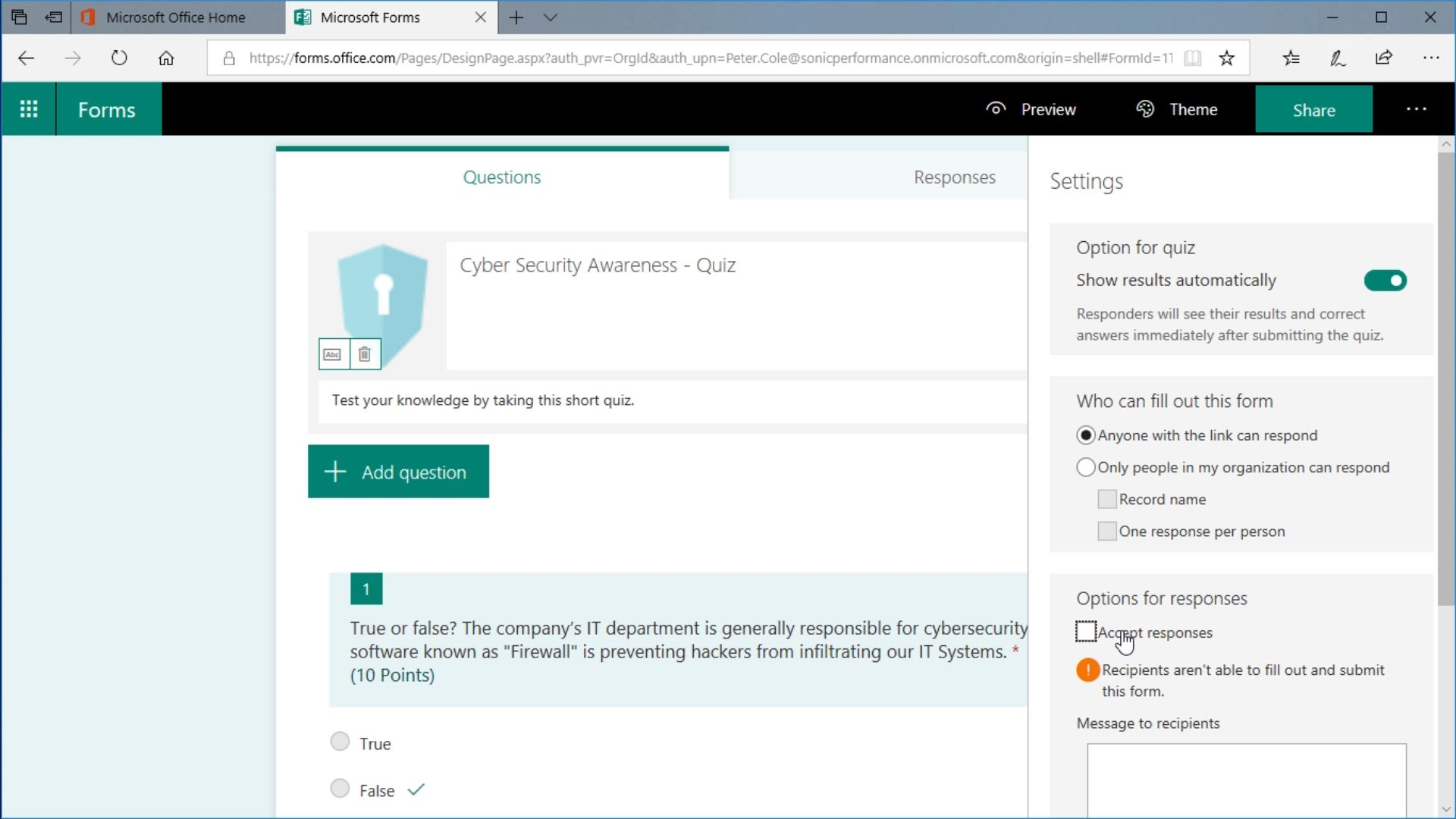The image size is (1456, 819).
Task: Click the Share button to distribute form
Action: click(x=1313, y=110)
